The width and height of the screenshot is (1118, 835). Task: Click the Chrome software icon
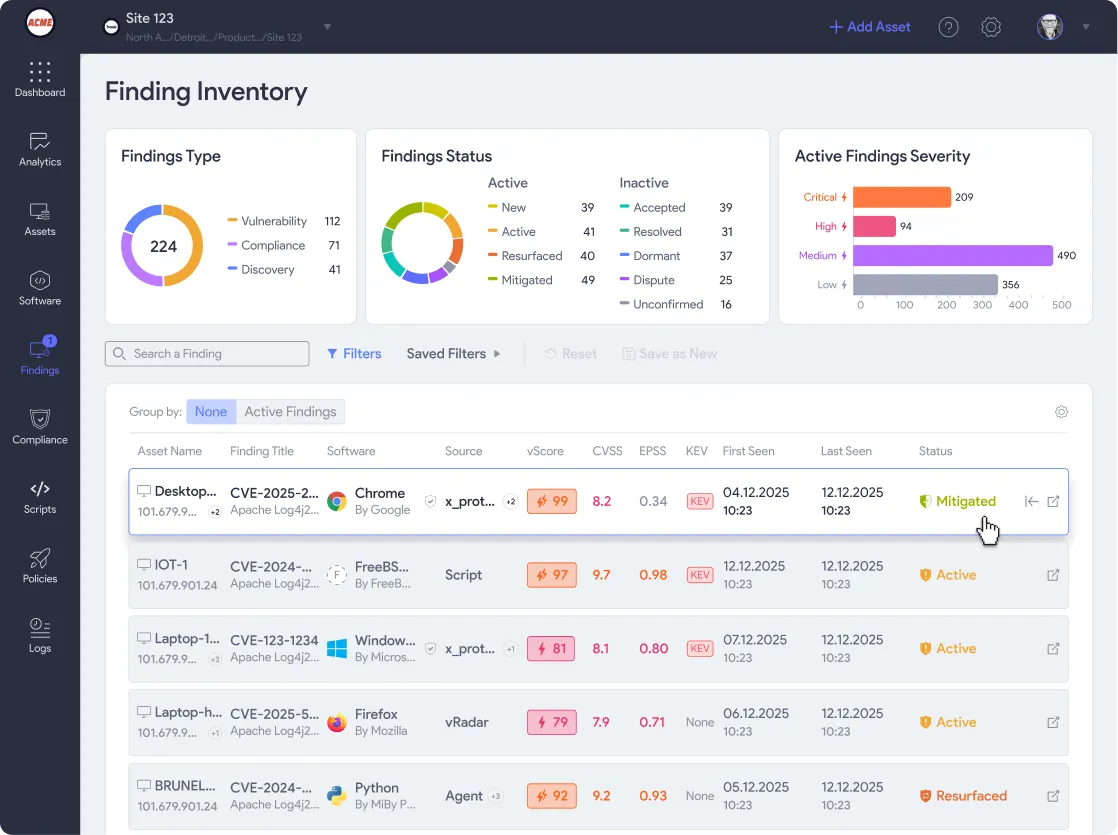[x=337, y=501]
